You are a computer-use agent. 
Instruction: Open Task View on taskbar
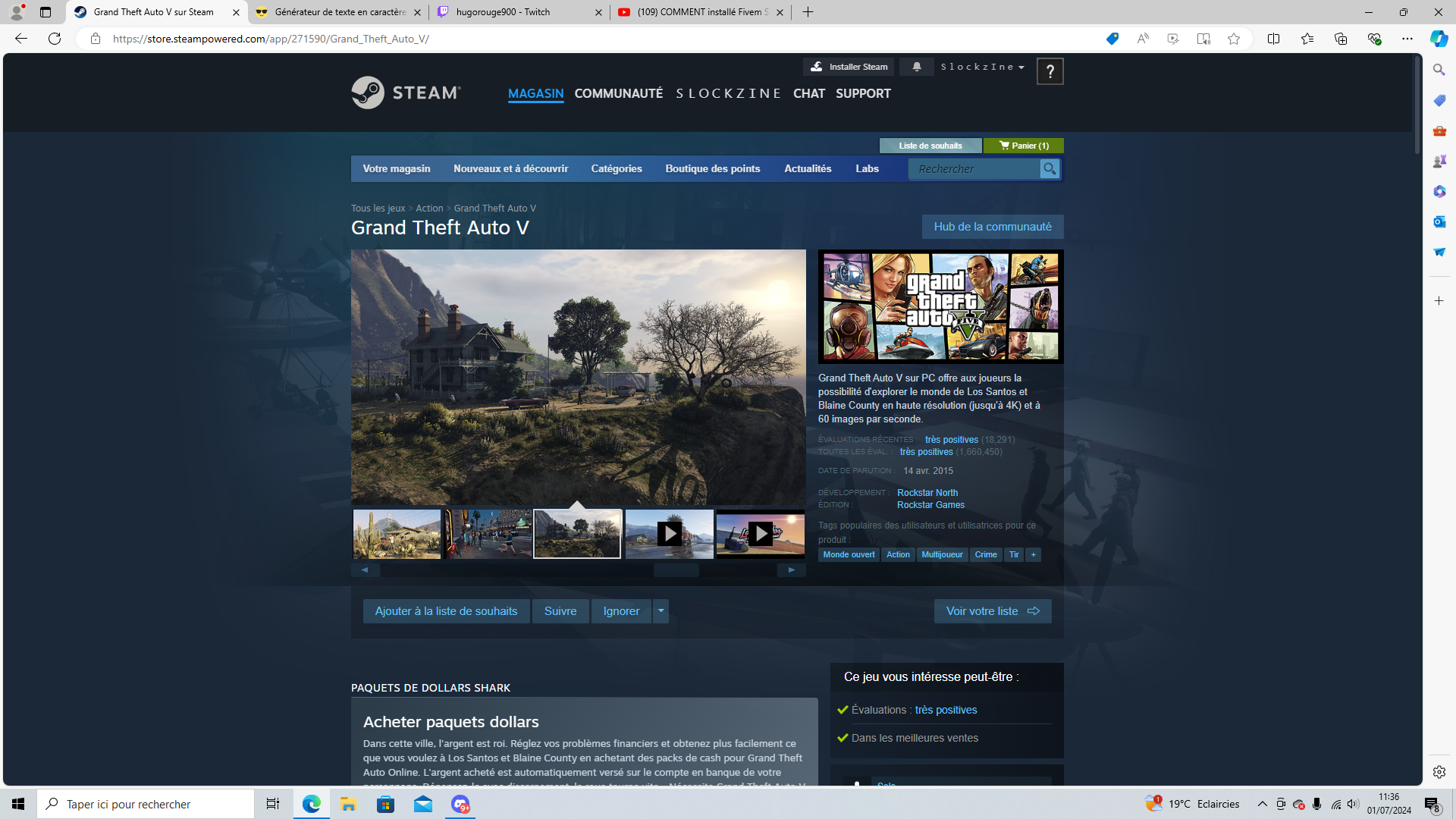(273, 804)
